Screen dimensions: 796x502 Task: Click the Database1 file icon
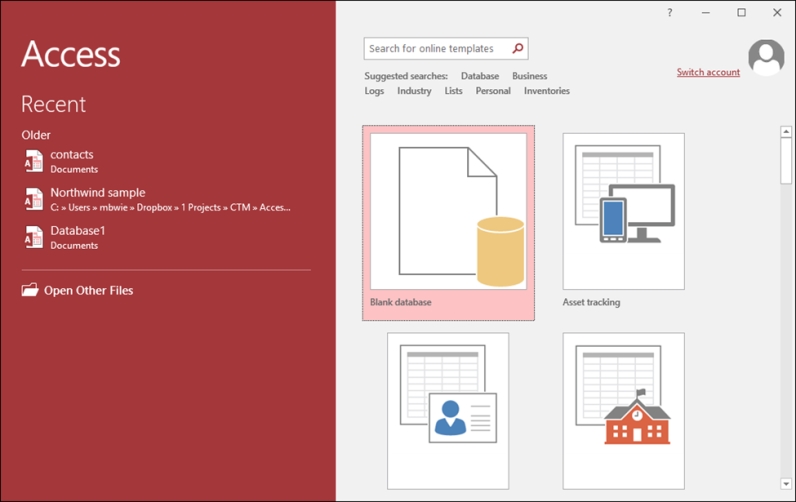34,237
